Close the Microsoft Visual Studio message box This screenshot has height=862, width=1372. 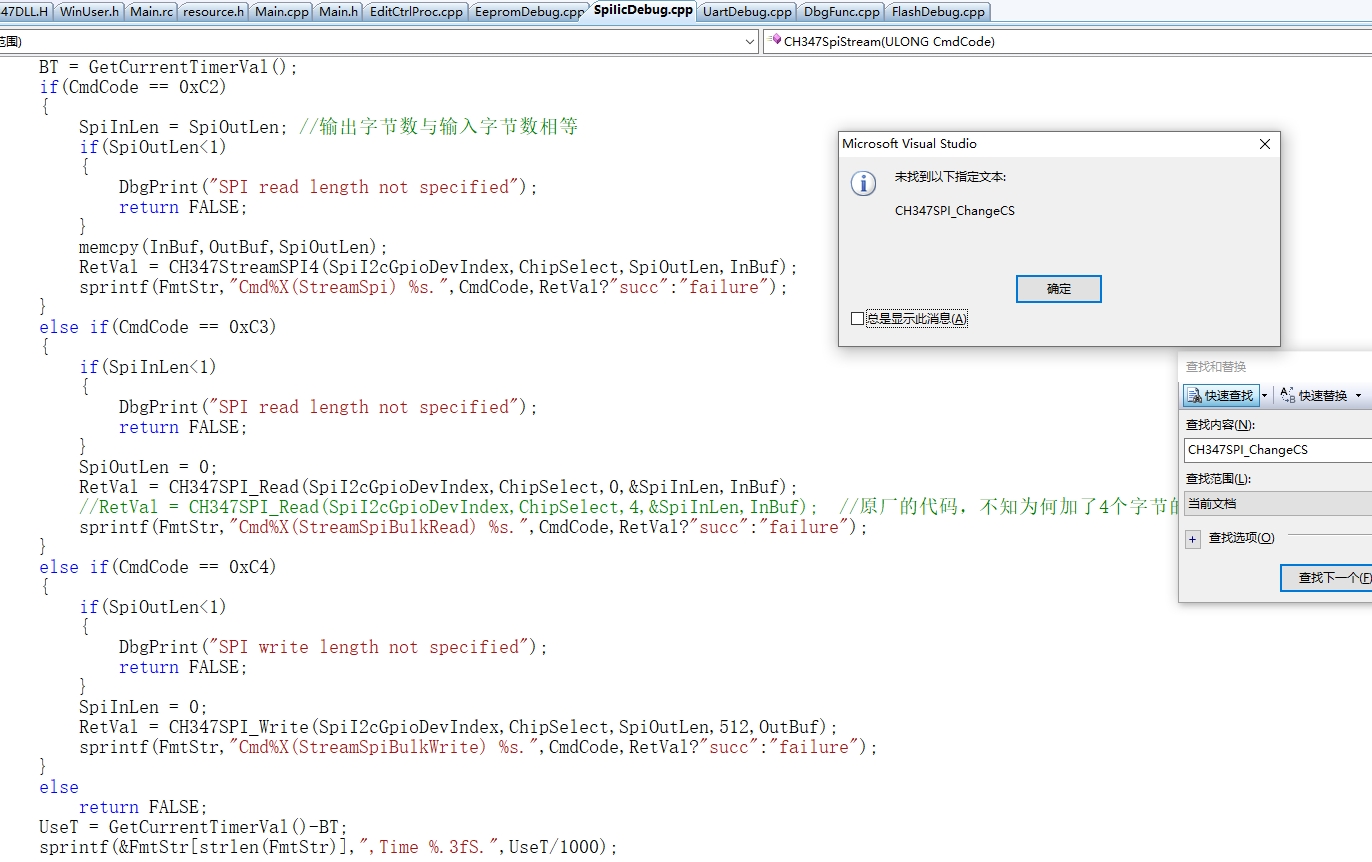pyautogui.click(x=1264, y=144)
